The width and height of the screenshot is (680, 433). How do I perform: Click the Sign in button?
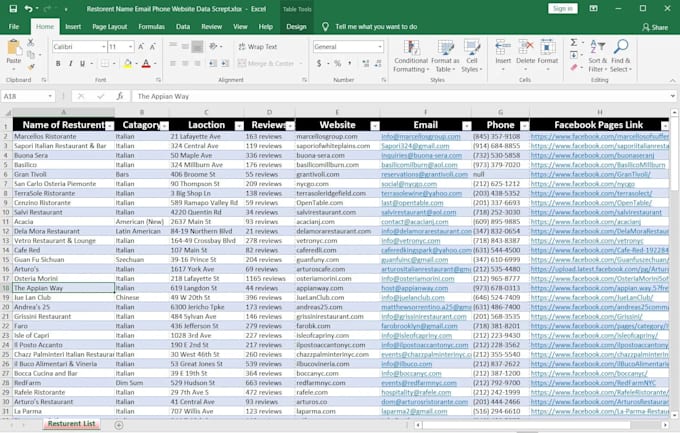[562, 9]
